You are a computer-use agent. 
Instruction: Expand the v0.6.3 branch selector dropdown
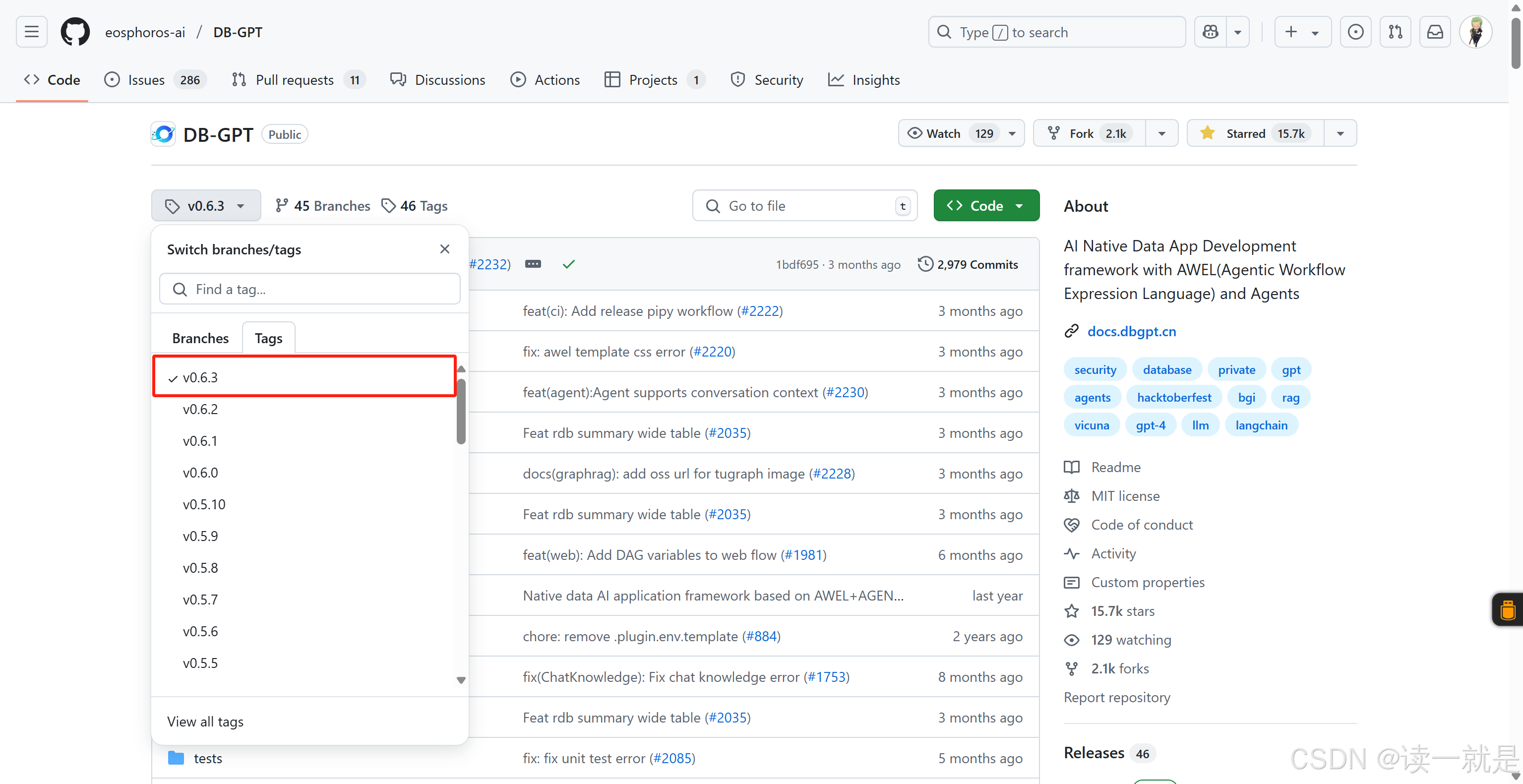pyautogui.click(x=206, y=206)
